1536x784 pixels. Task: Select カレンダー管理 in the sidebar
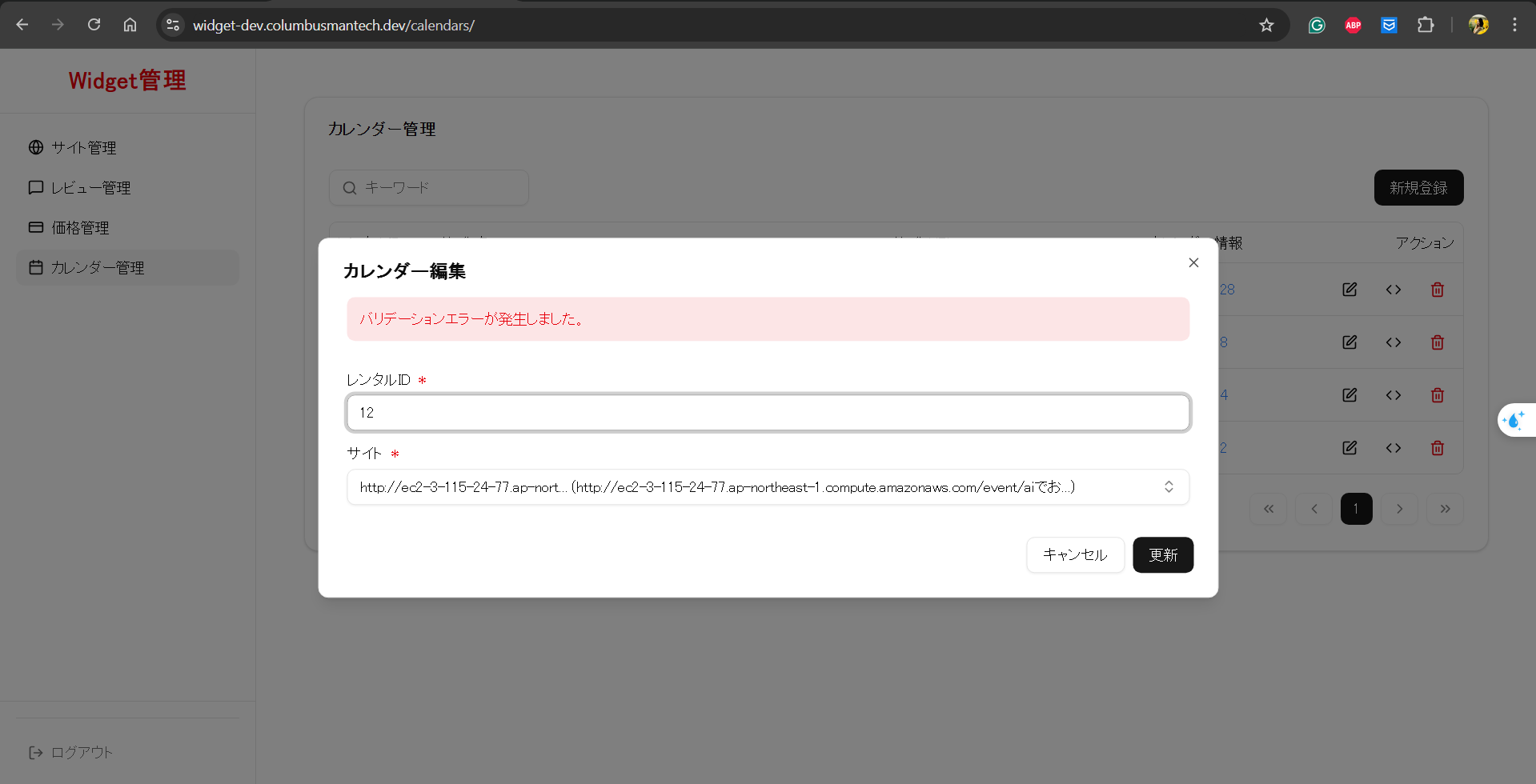point(98,268)
